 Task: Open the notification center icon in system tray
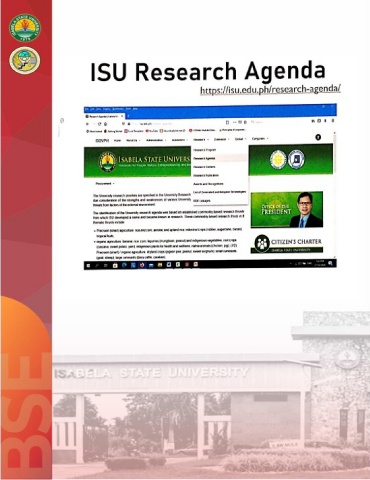pyautogui.click(x=330, y=263)
